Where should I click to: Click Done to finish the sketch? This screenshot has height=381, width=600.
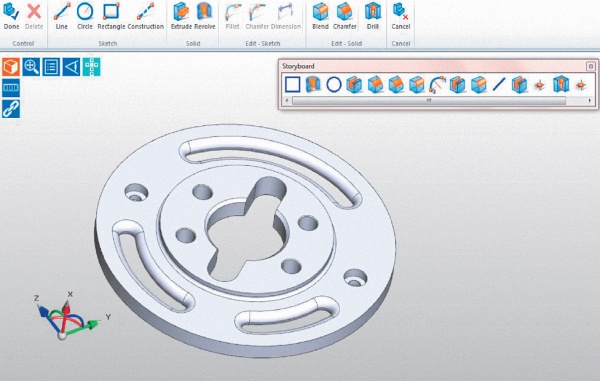coord(11,16)
